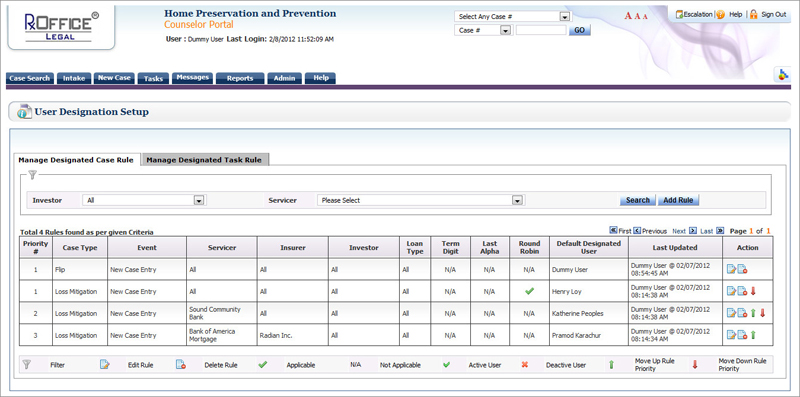Delete the Dummy User Flip rule

[x=742, y=269]
